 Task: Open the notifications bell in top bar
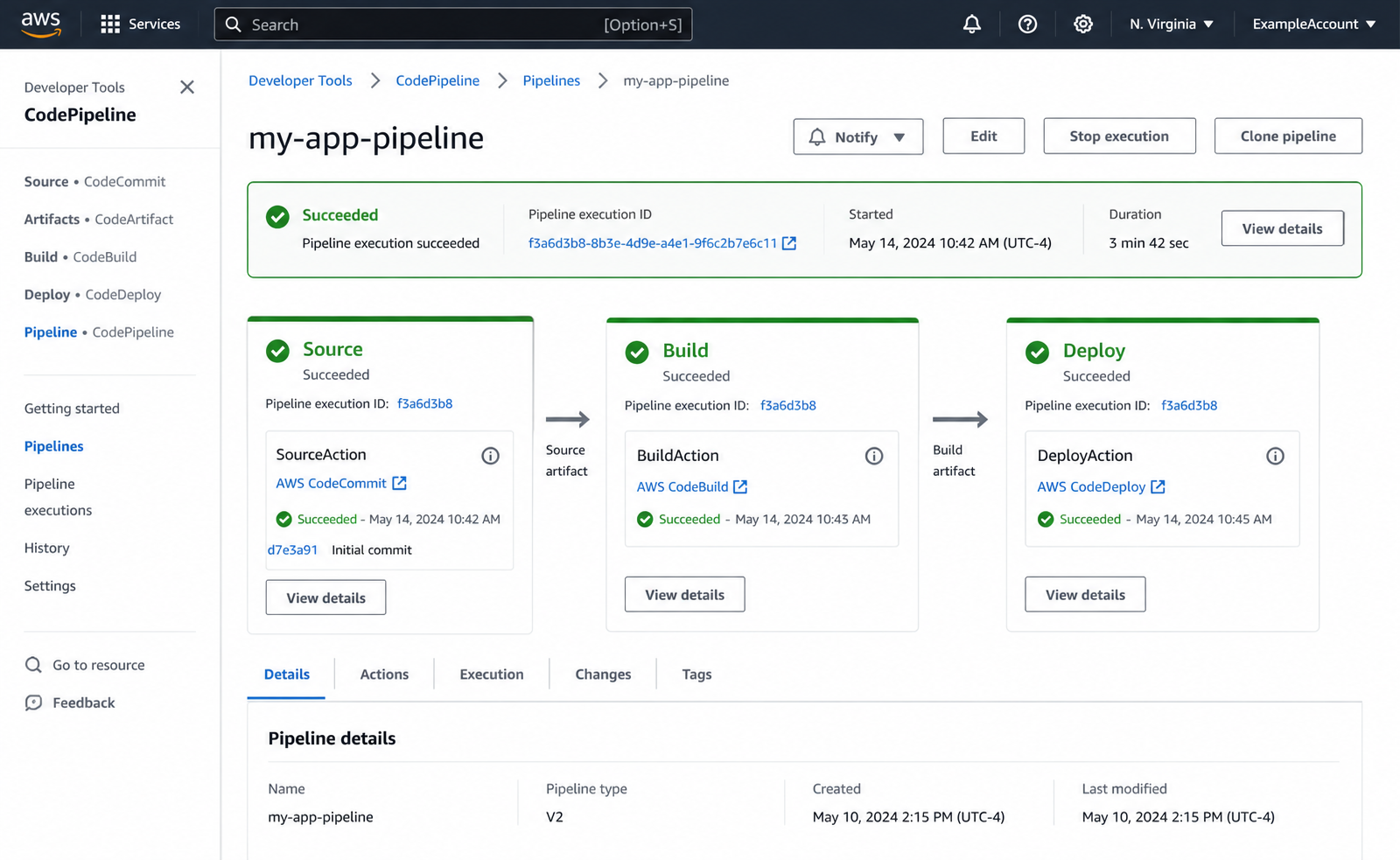click(971, 24)
